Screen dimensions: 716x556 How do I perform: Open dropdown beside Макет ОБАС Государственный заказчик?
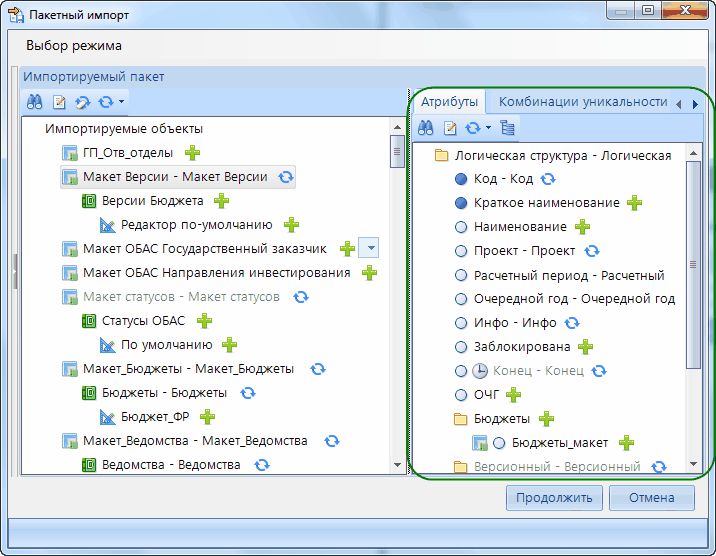369,248
